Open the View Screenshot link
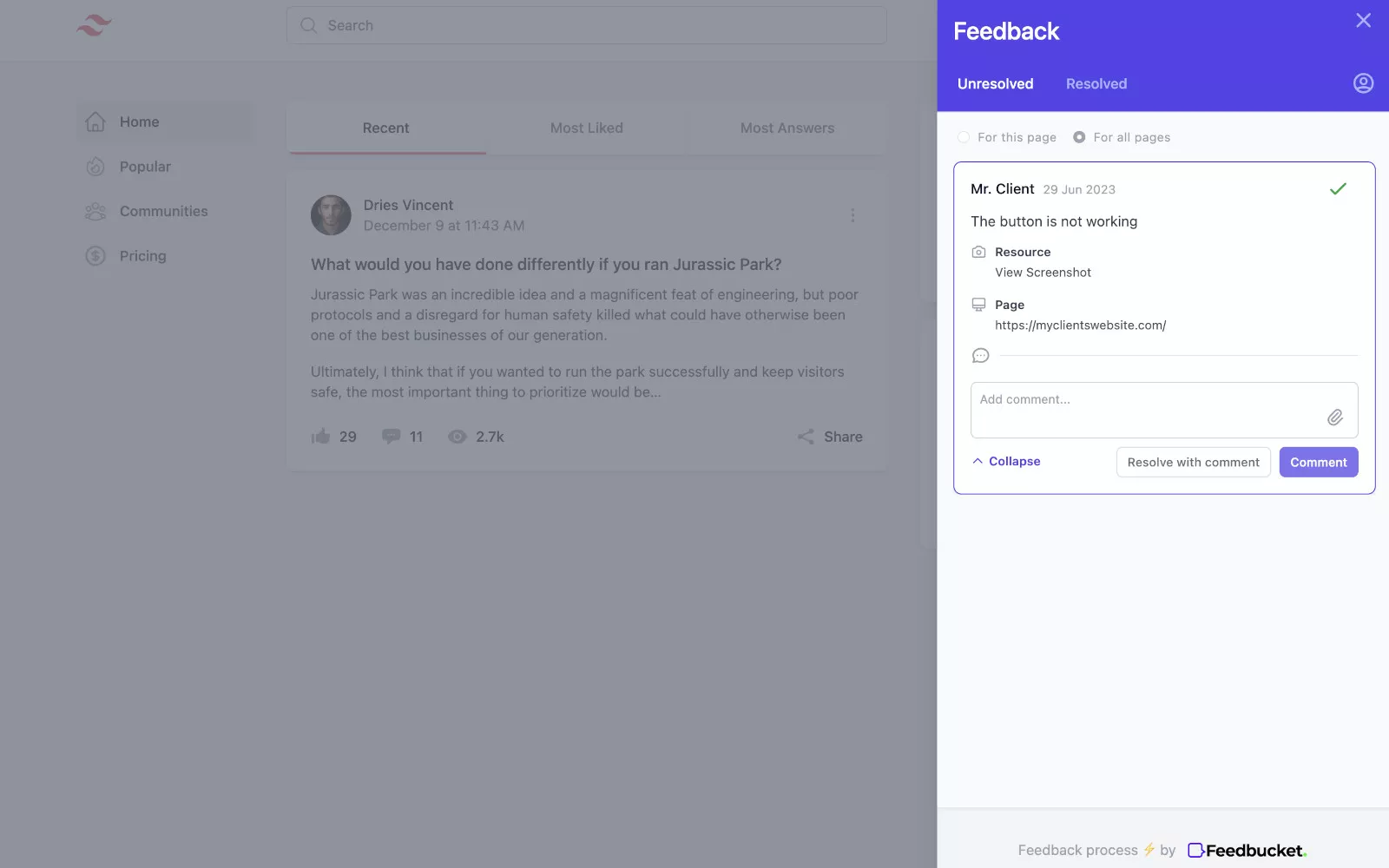Screen dimensions: 1389x868 click(1043, 273)
